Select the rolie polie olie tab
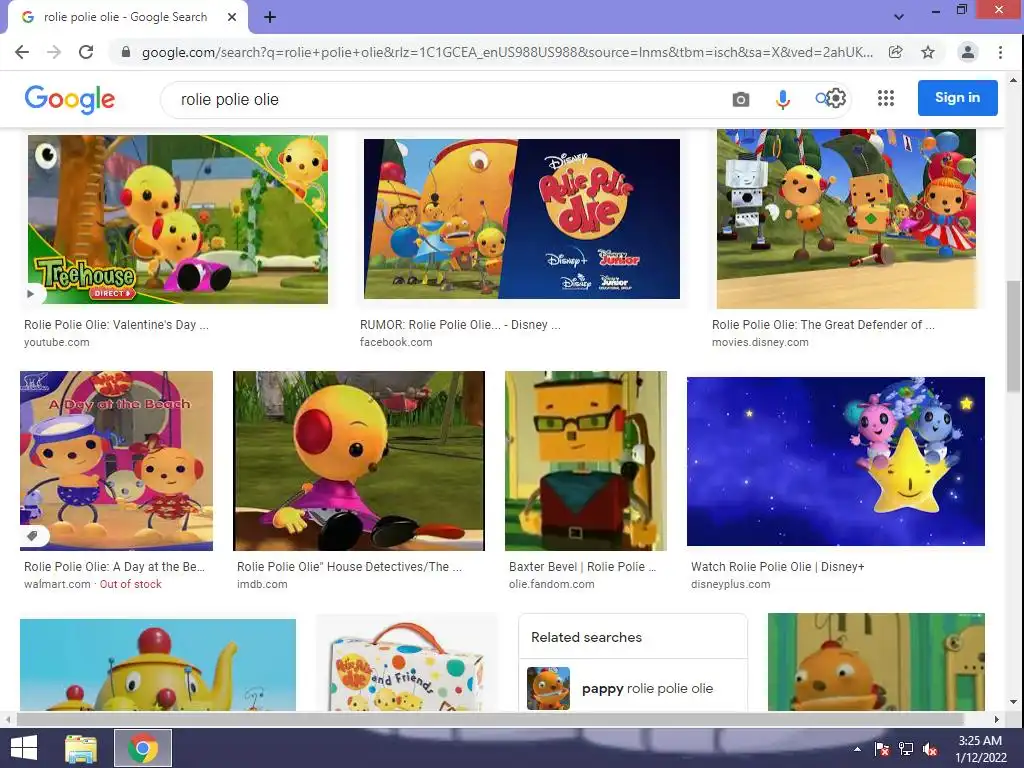Viewport: 1024px width, 768px height. point(127,17)
